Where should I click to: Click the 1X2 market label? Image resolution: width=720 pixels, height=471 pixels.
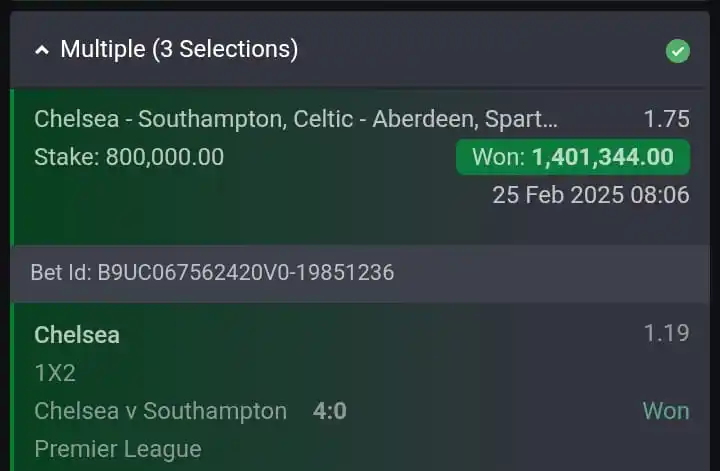click(x=55, y=373)
